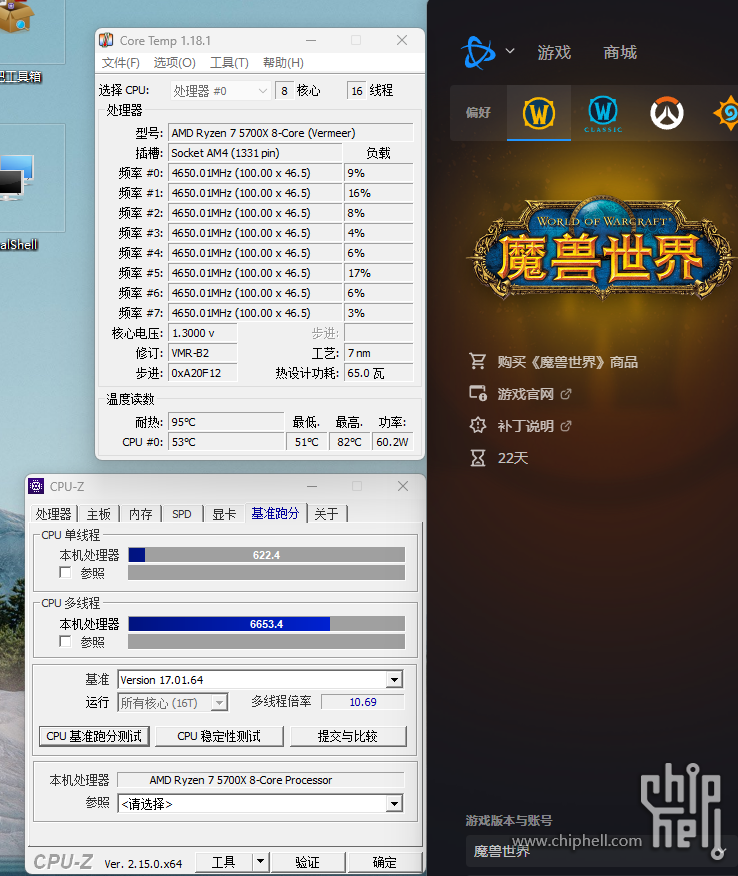This screenshot has width=738, height=876.
Task: Click the 工具 button in CPU-Z
Action: 223,862
